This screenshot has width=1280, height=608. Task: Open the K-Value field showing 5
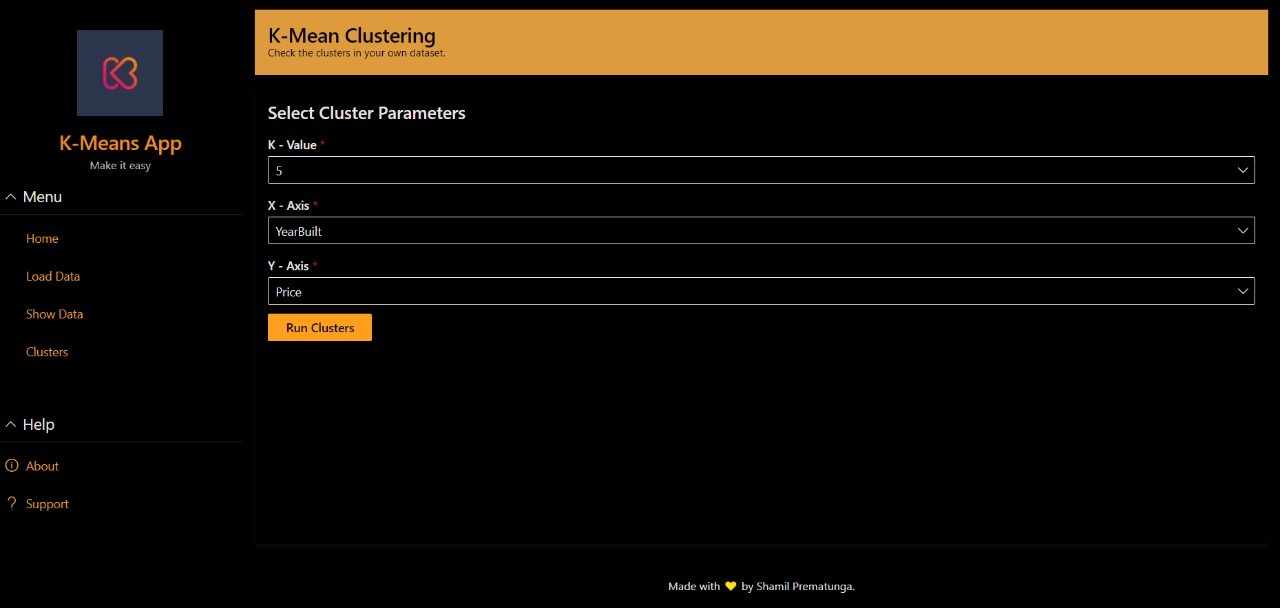(750, 171)
